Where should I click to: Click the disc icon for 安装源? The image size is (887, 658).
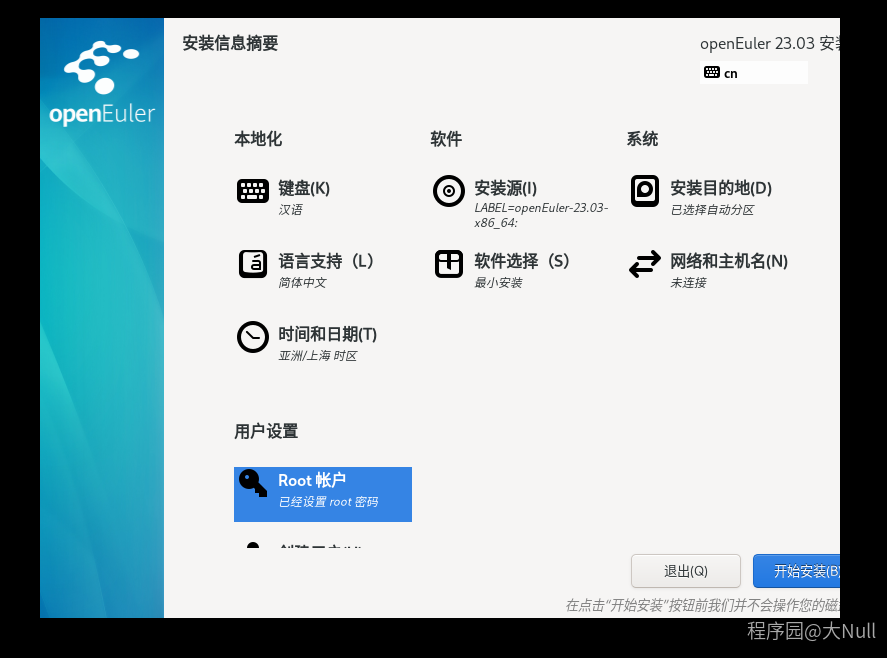(x=449, y=190)
